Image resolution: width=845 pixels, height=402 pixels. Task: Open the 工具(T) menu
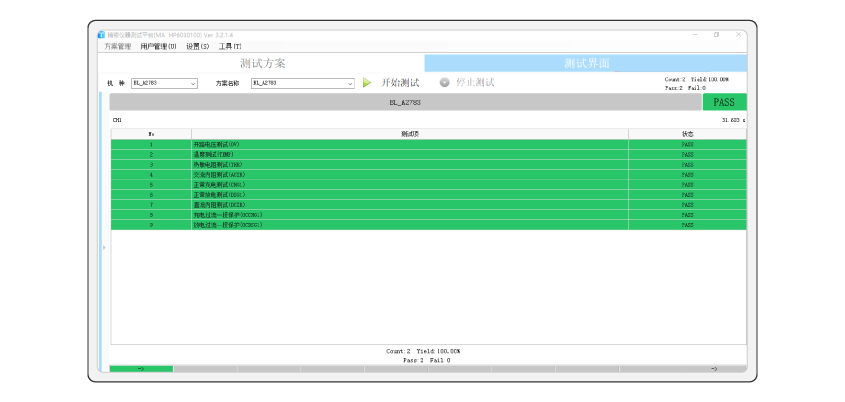[x=231, y=46]
